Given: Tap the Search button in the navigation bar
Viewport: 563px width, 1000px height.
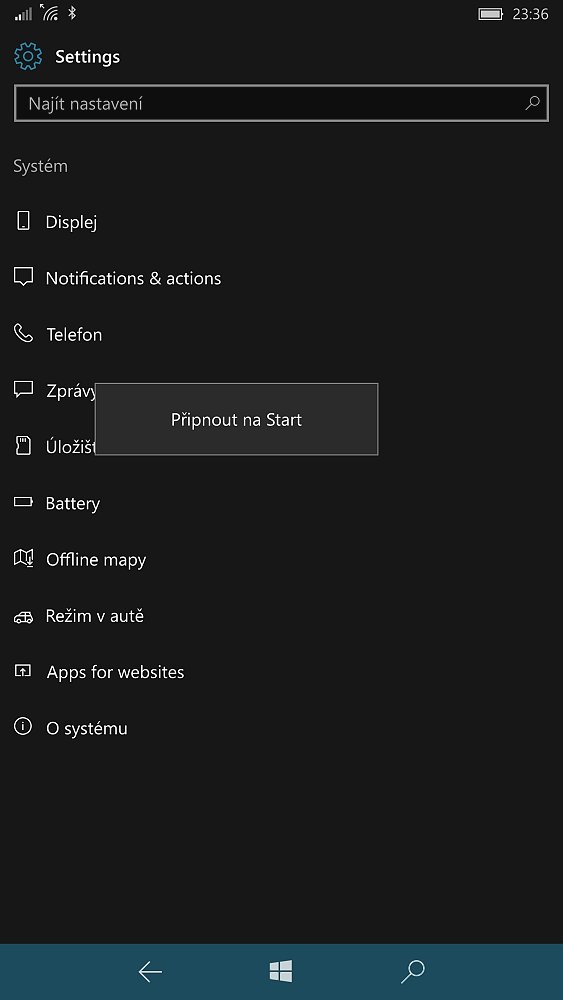Looking at the screenshot, I should point(412,972).
